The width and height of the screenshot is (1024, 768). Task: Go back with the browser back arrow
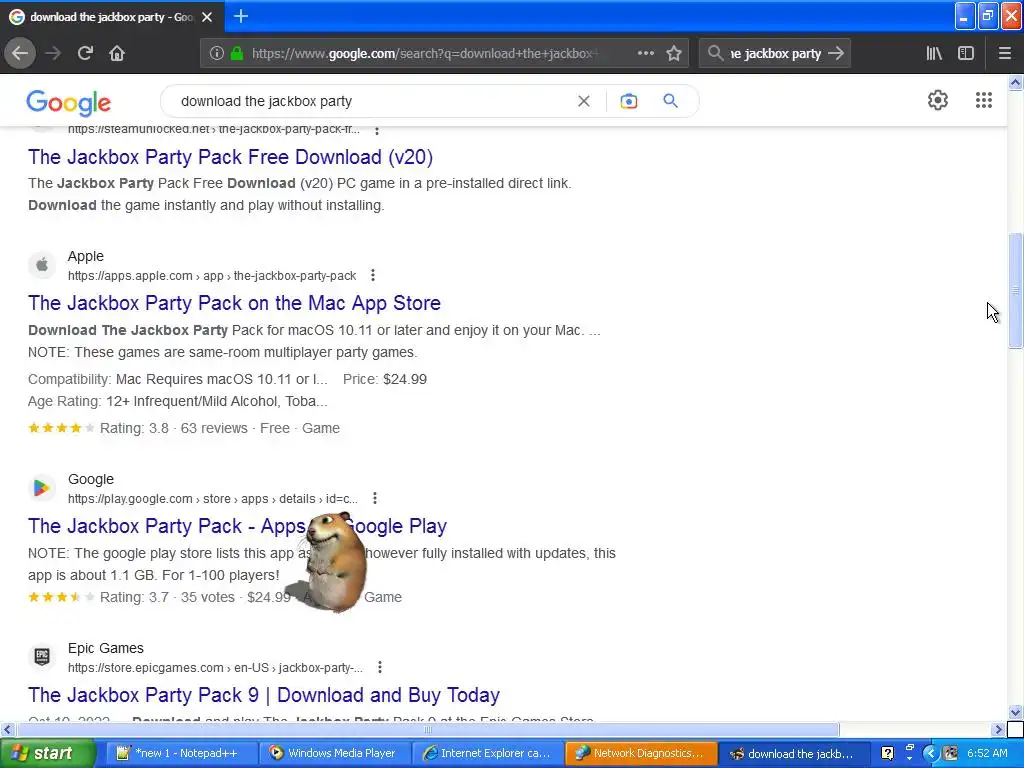coord(20,53)
